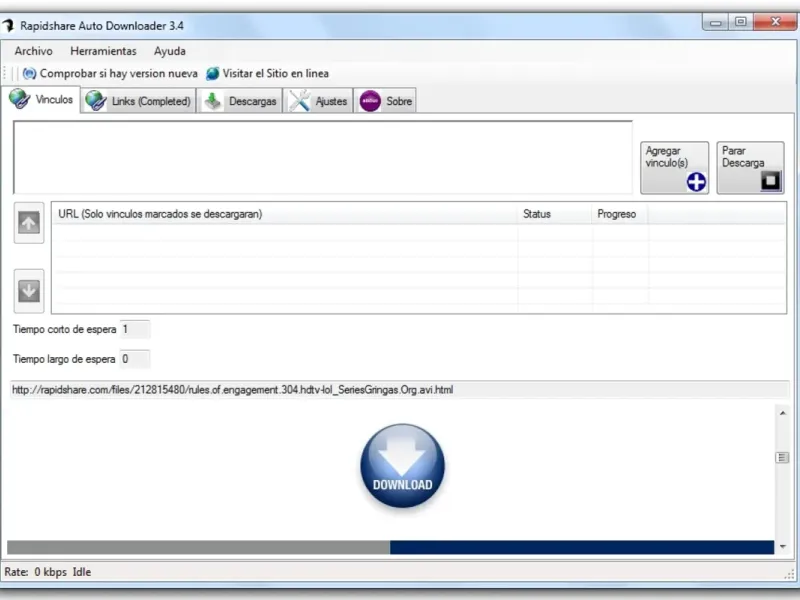
Task: Click the purple circle icon on Sobre tab
Action: [370, 101]
